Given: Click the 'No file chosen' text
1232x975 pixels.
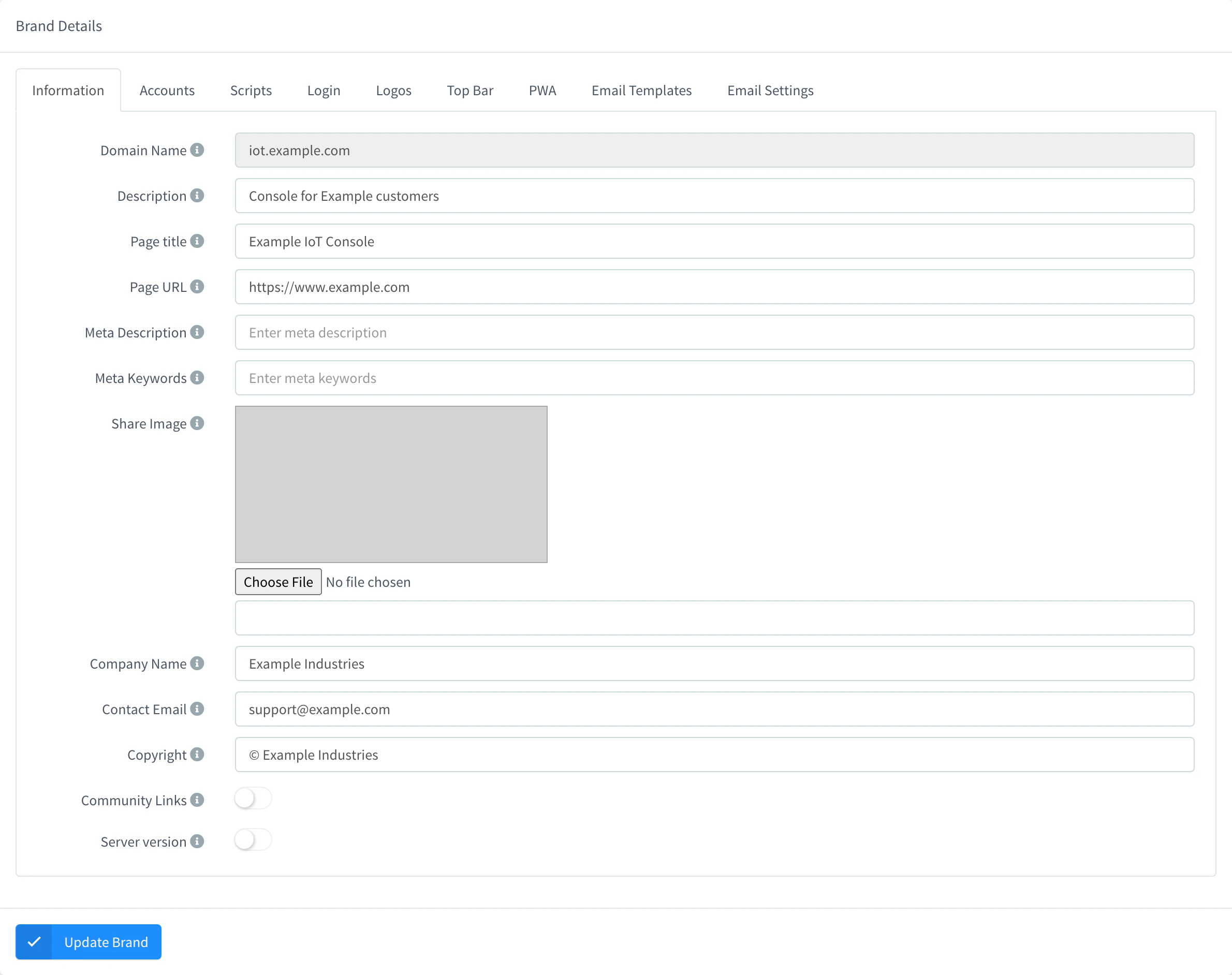Looking at the screenshot, I should click(x=368, y=582).
